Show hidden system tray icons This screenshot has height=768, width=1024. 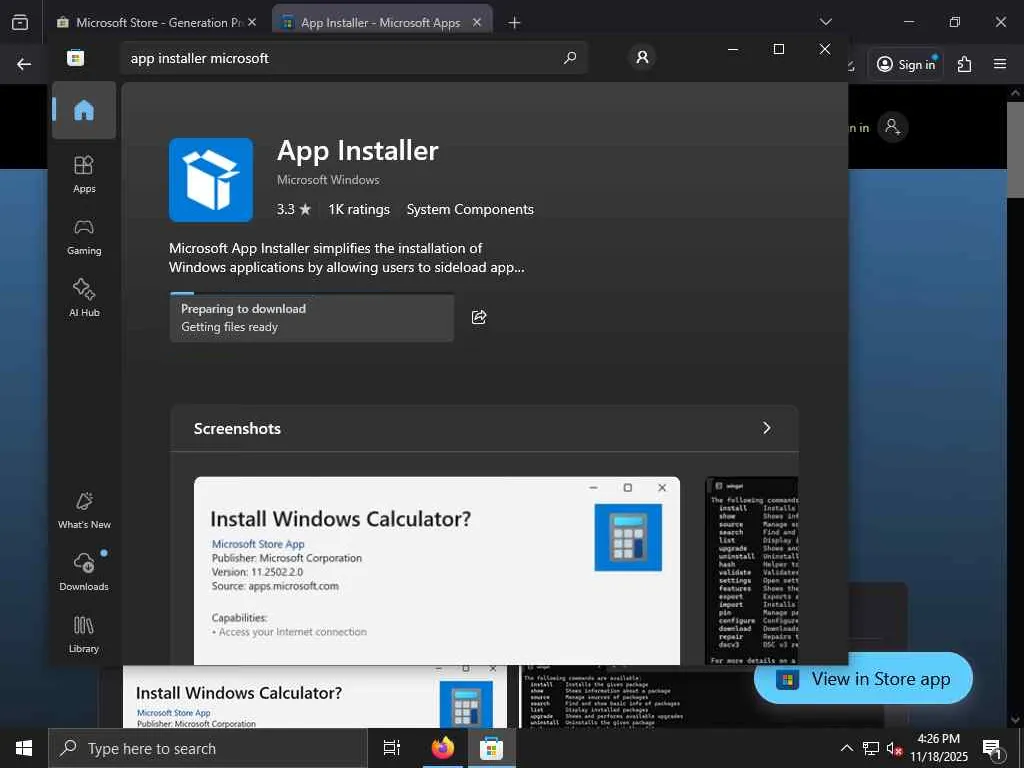point(846,748)
